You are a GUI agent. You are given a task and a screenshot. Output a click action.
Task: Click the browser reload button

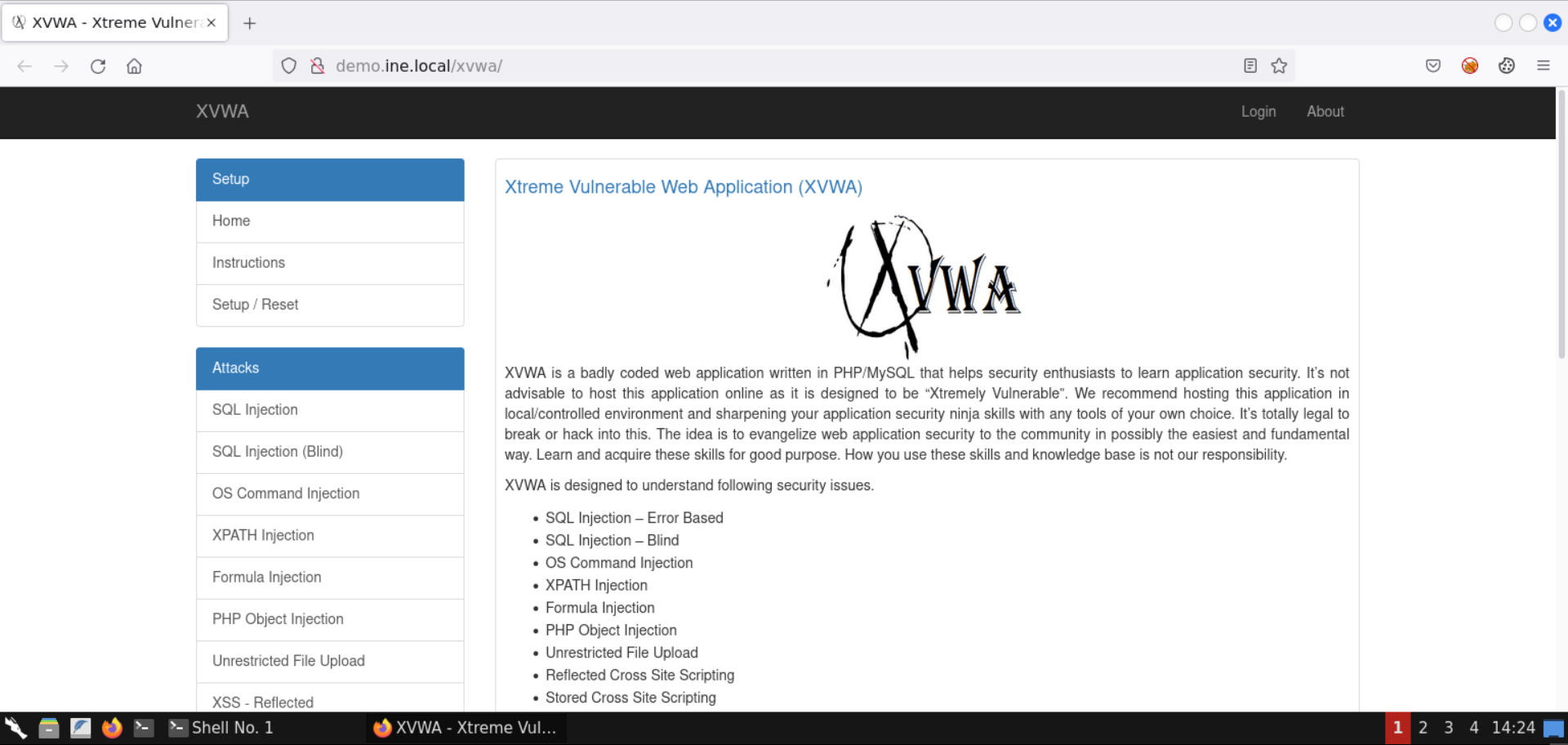coord(98,66)
